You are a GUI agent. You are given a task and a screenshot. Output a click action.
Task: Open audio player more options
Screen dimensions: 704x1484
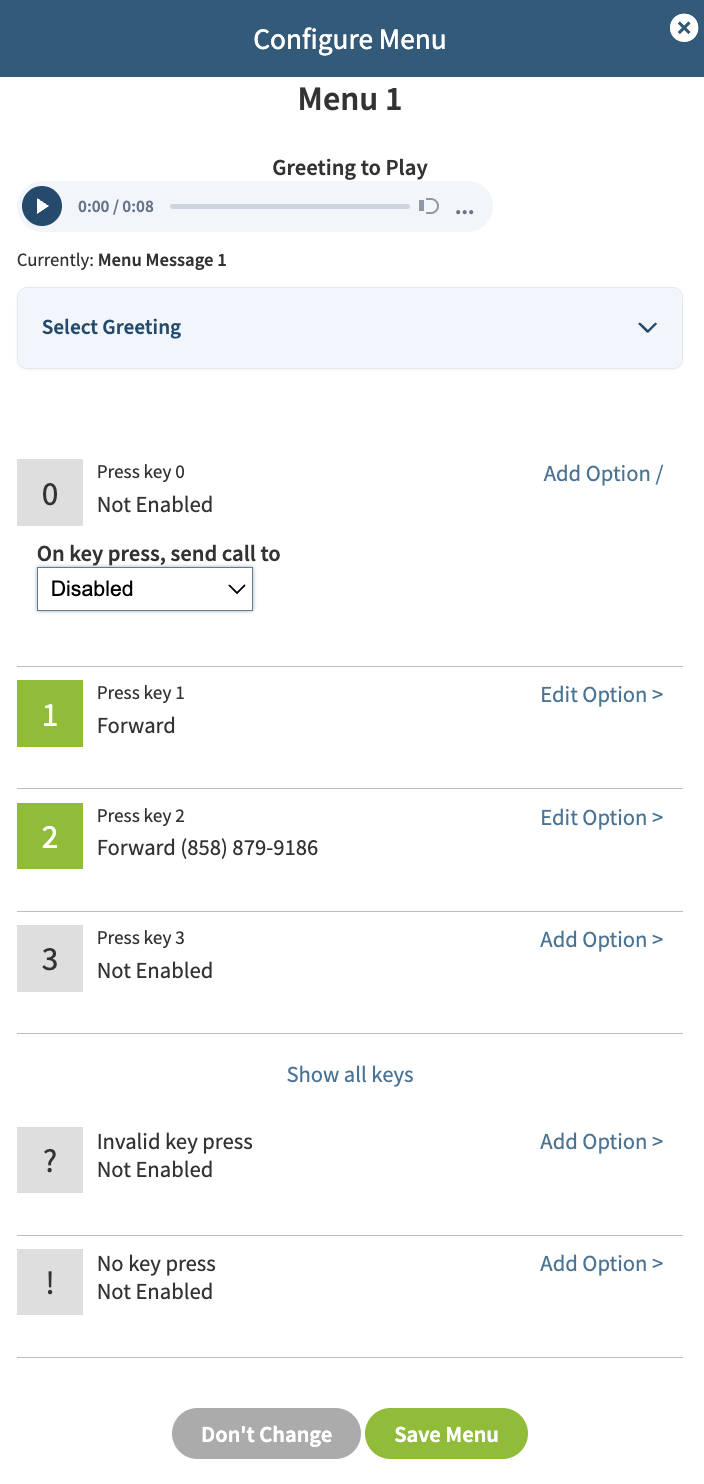tap(464, 208)
